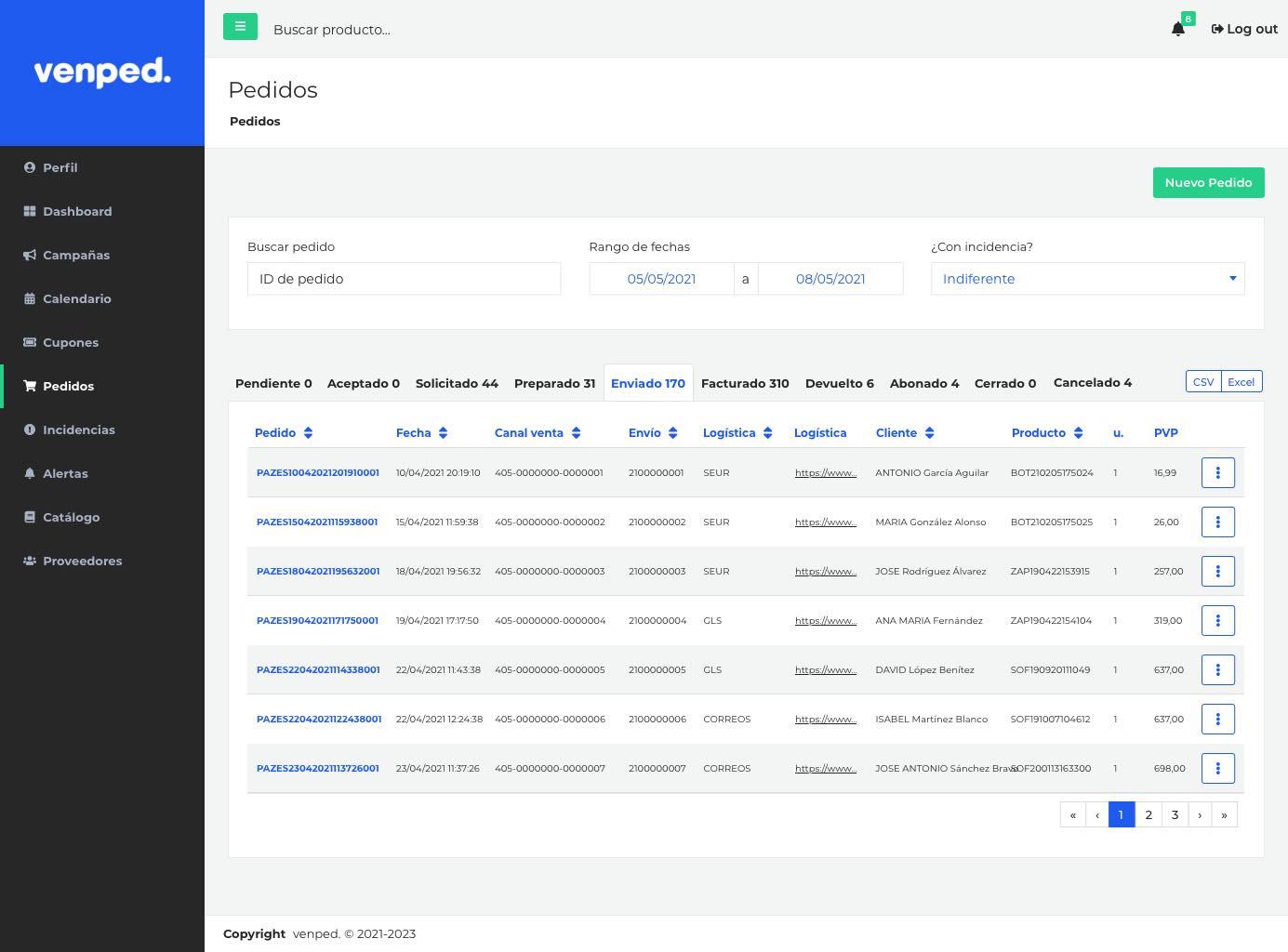Image resolution: width=1288 pixels, height=952 pixels.
Task: Click the Nuevo Pedido button
Action: pyautogui.click(x=1208, y=182)
